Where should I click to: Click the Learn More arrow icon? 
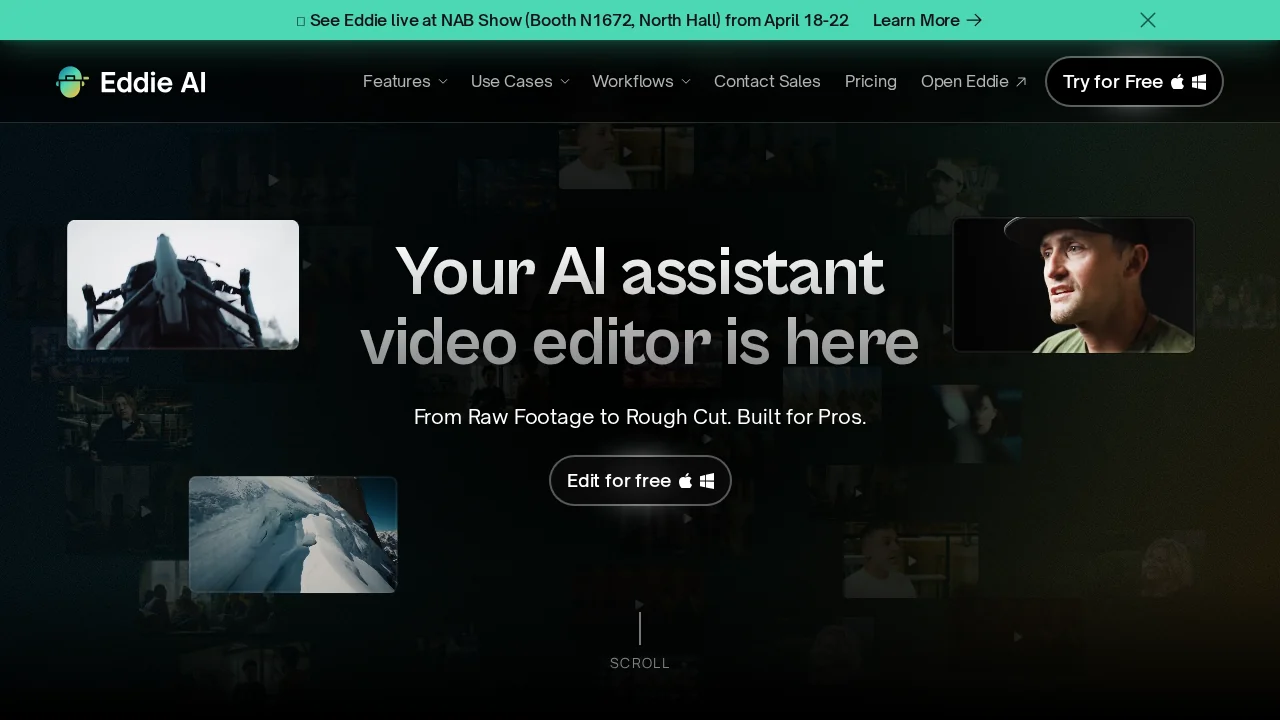pyautogui.click(x=975, y=20)
